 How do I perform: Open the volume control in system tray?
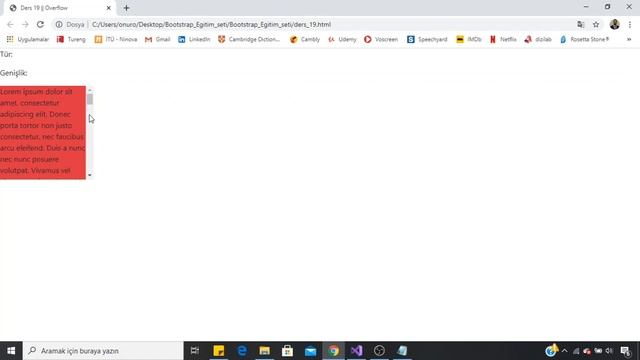609,351
